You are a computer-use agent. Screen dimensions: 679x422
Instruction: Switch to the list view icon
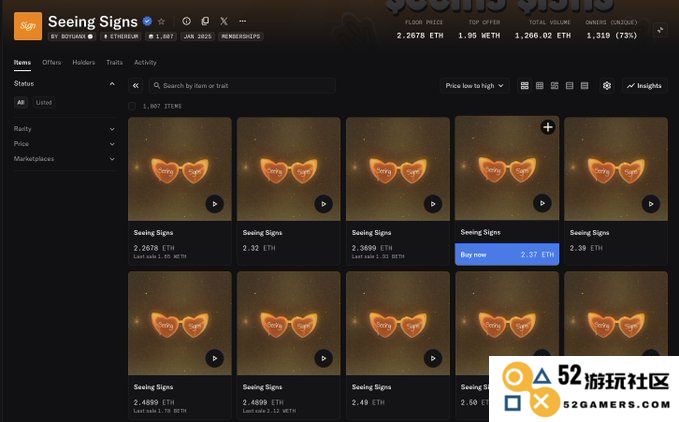[x=569, y=86]
